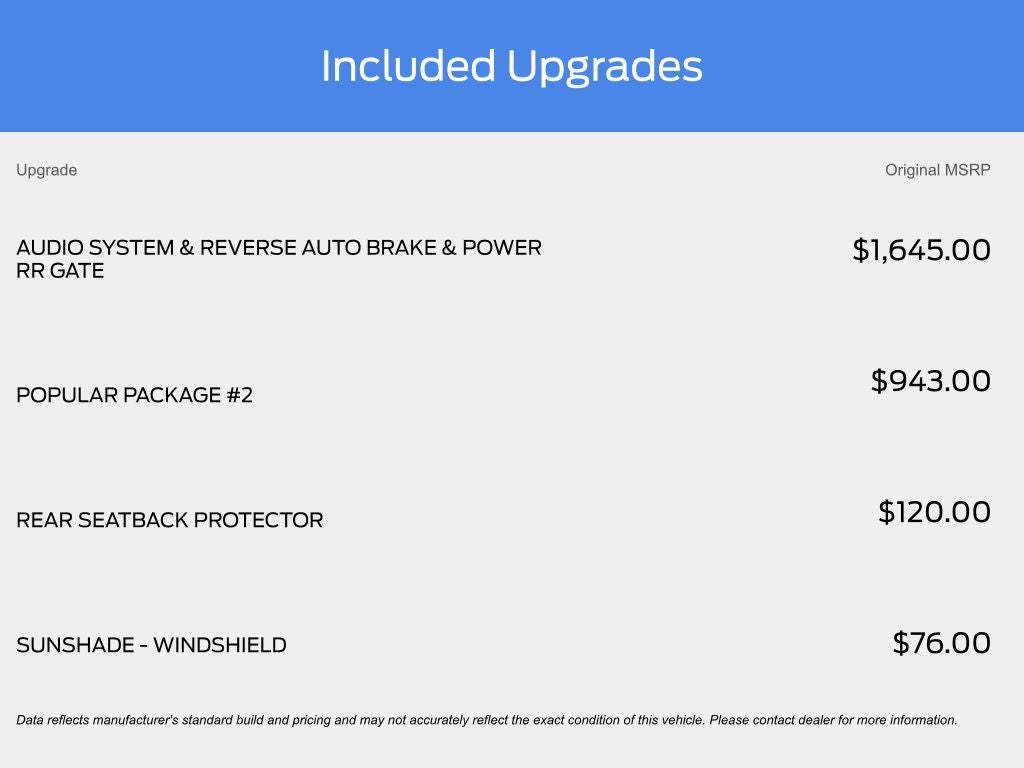Image resolution: width=1024 pixels, height=768 pixels.
Task: Click the "Upgrade" column header
Action: click(46, 170)
